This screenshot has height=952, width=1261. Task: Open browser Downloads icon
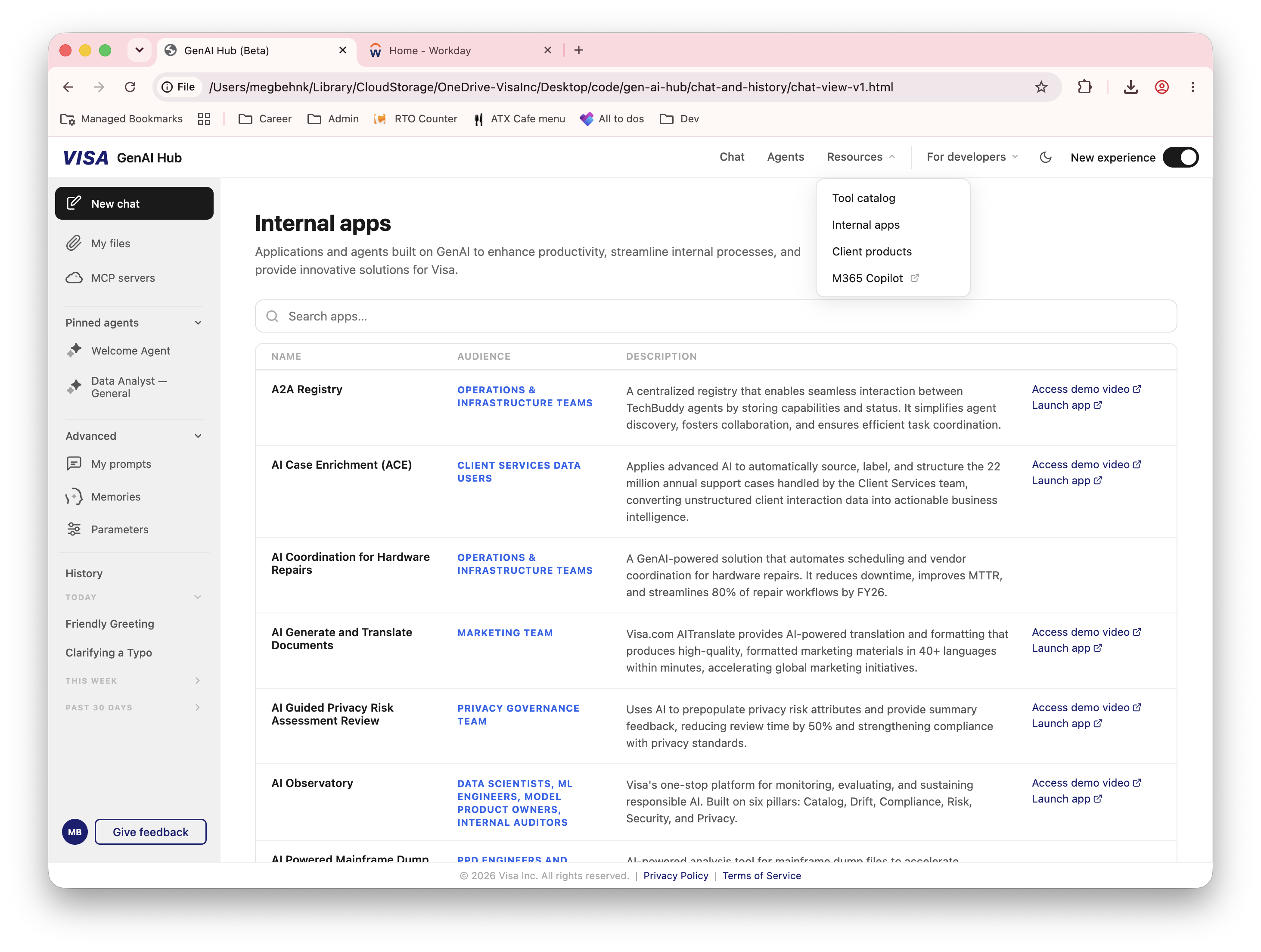(x=1131, y=87)
